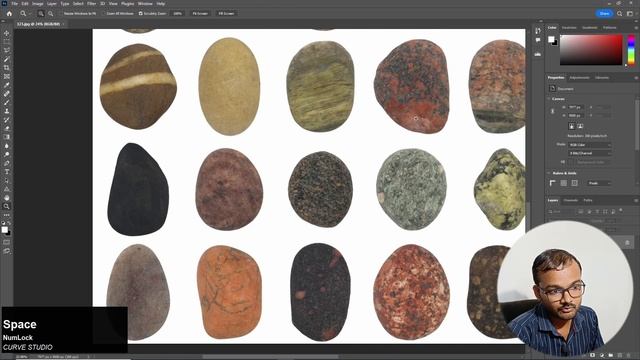The height and width of the screenshot is (360, 640).
Task: Open the Pixels ruler units dropdown
Action: pyautogui.click(x=599, y=183)
